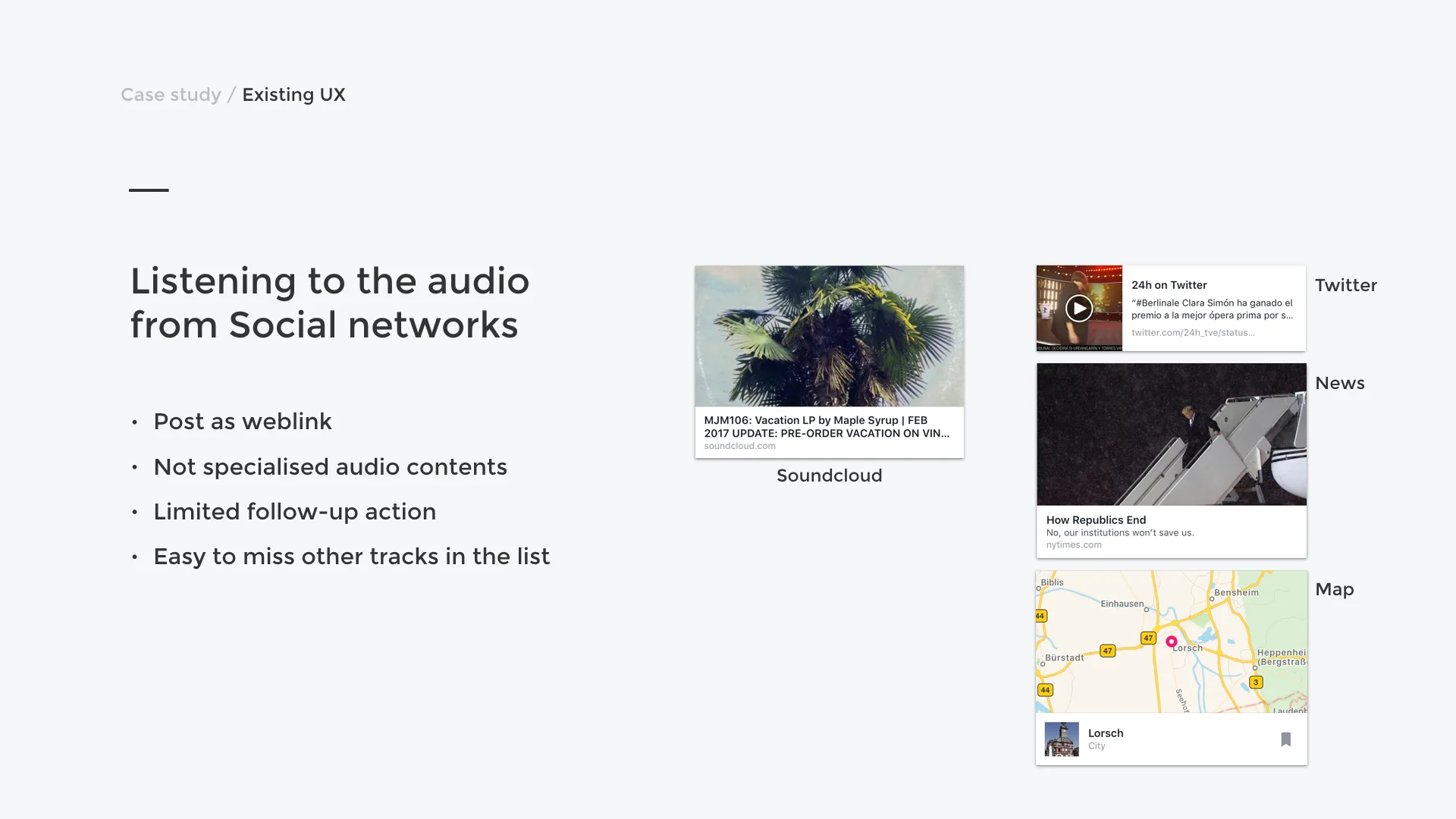Click the Existing UX breadcrumb
This screenshot has width=1456, height=819.
tap(293, 95)
